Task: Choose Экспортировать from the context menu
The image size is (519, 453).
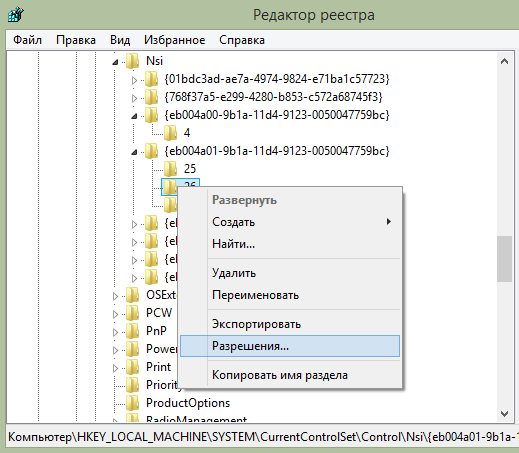Action: tap(290, 324)
